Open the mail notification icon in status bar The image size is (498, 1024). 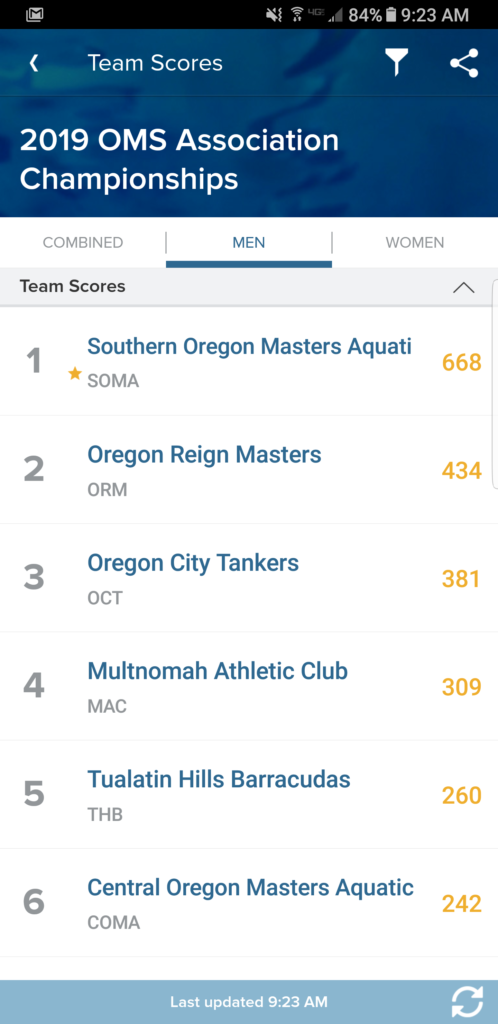coord(35,14)
